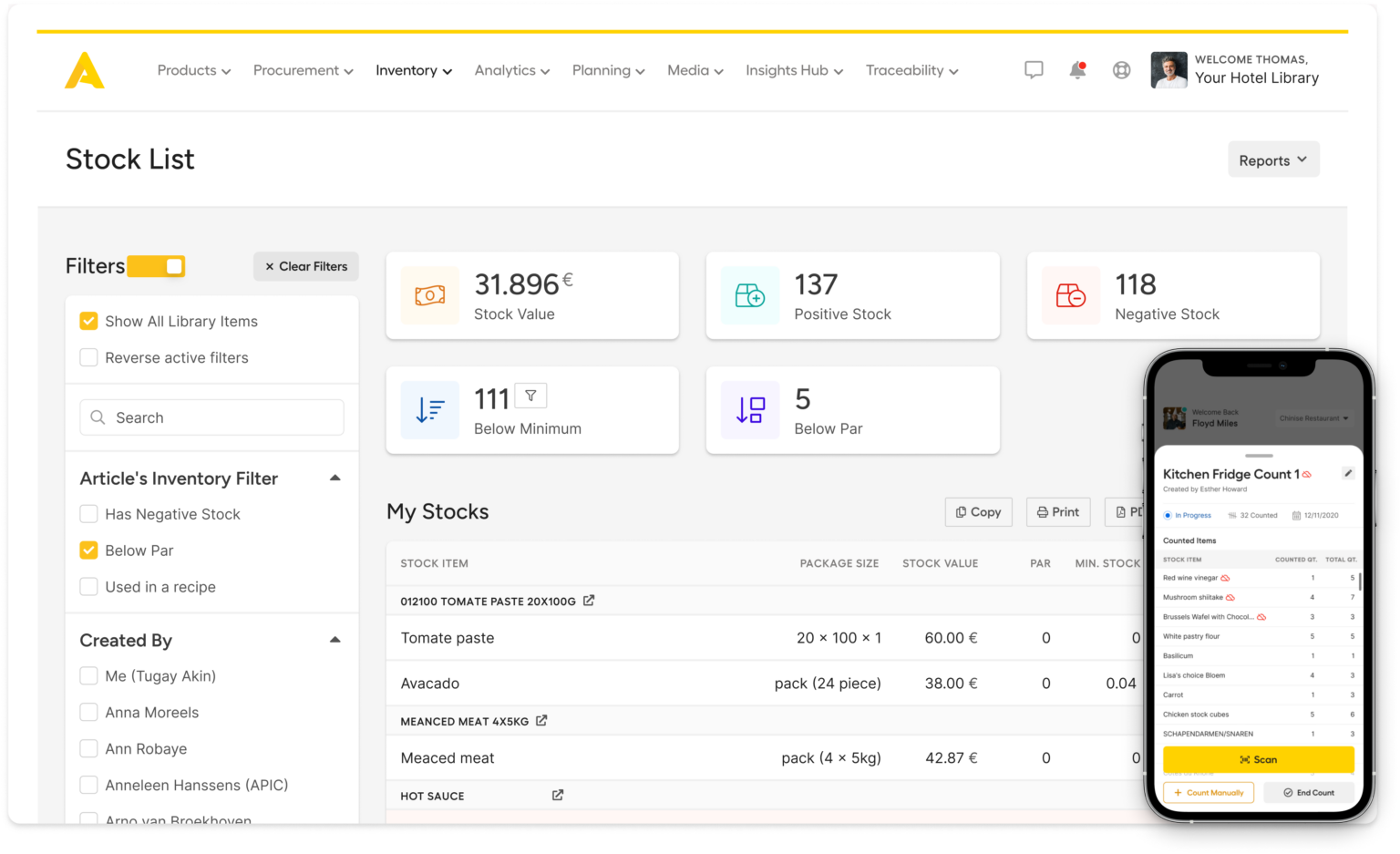Click the Negative Stock box icon
The image size is (1400, 854).
click(1071, 295)
